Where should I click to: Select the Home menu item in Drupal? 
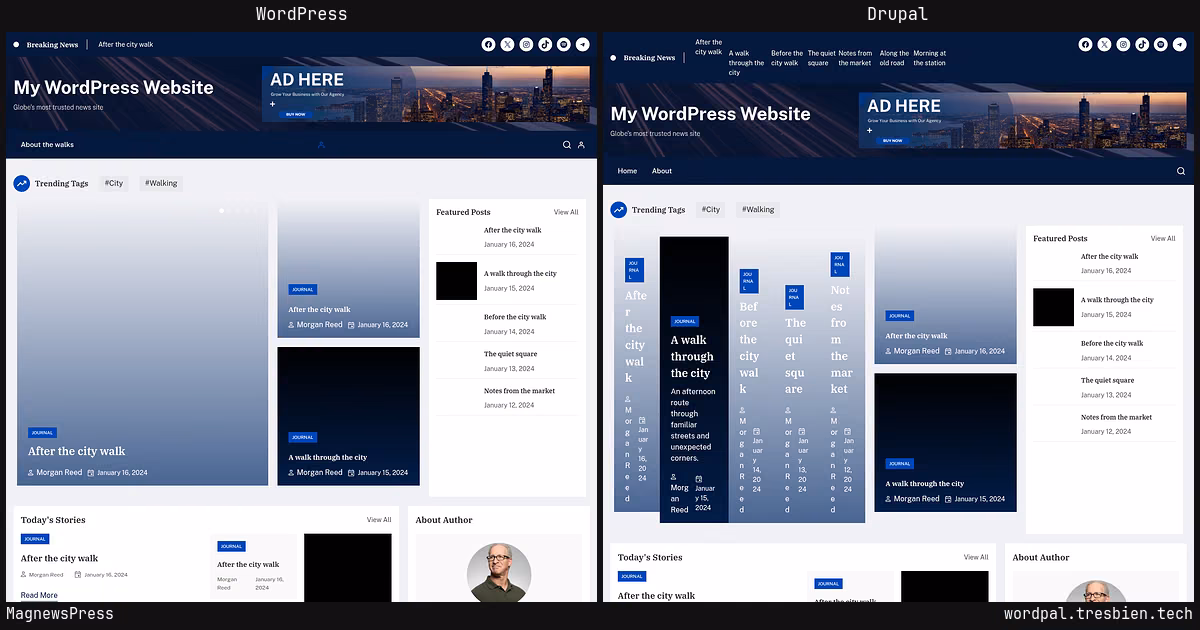pyautogui.click(x=627, y=171)
